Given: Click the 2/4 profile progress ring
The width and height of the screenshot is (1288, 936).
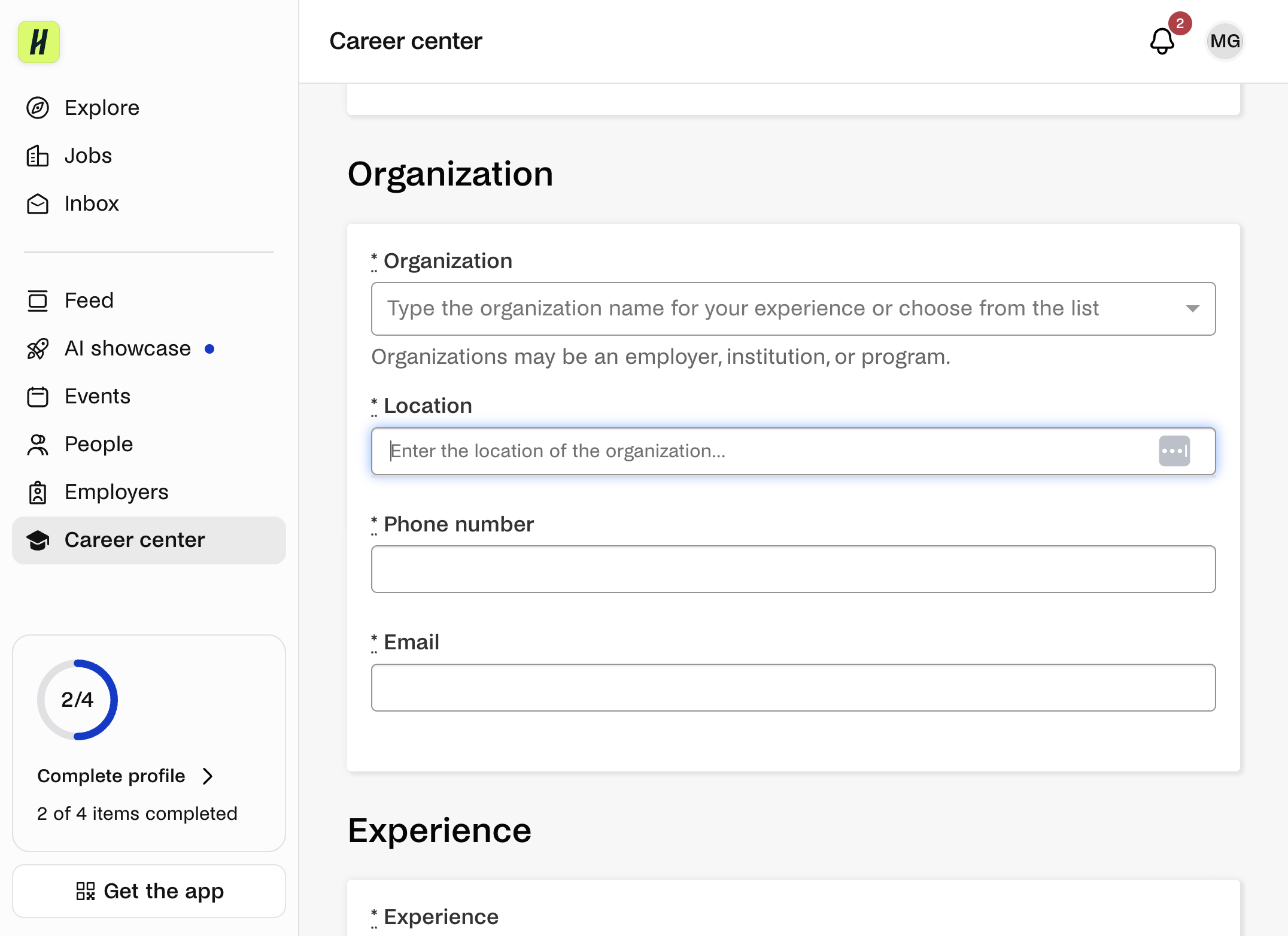Looking at the screenshot, I should tap(78, 700).
